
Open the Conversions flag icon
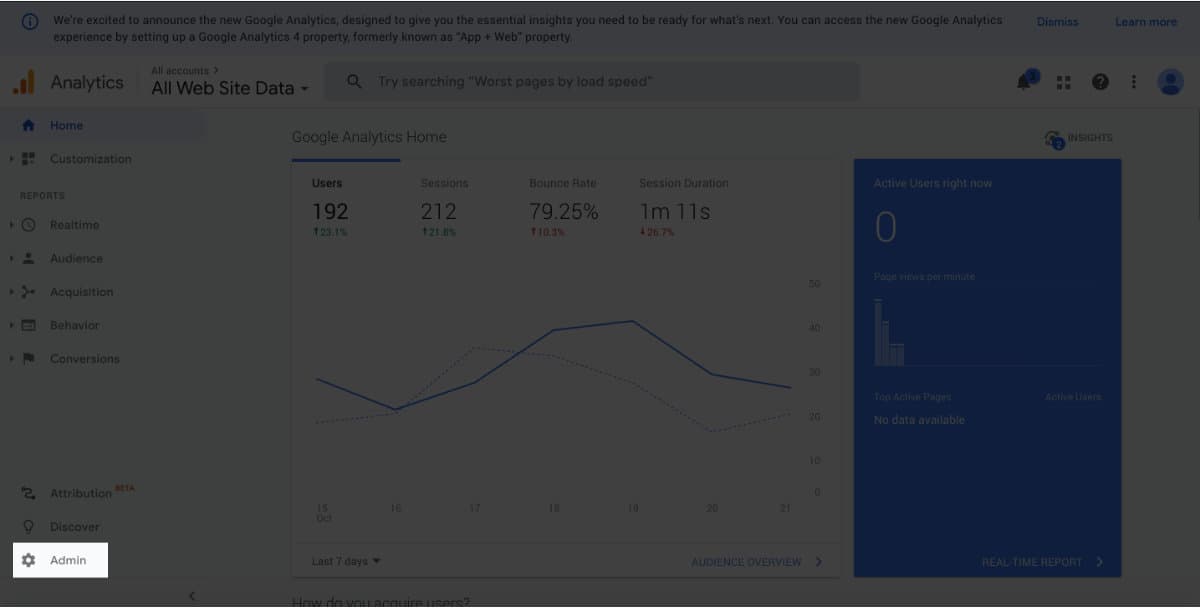(30, 358)
